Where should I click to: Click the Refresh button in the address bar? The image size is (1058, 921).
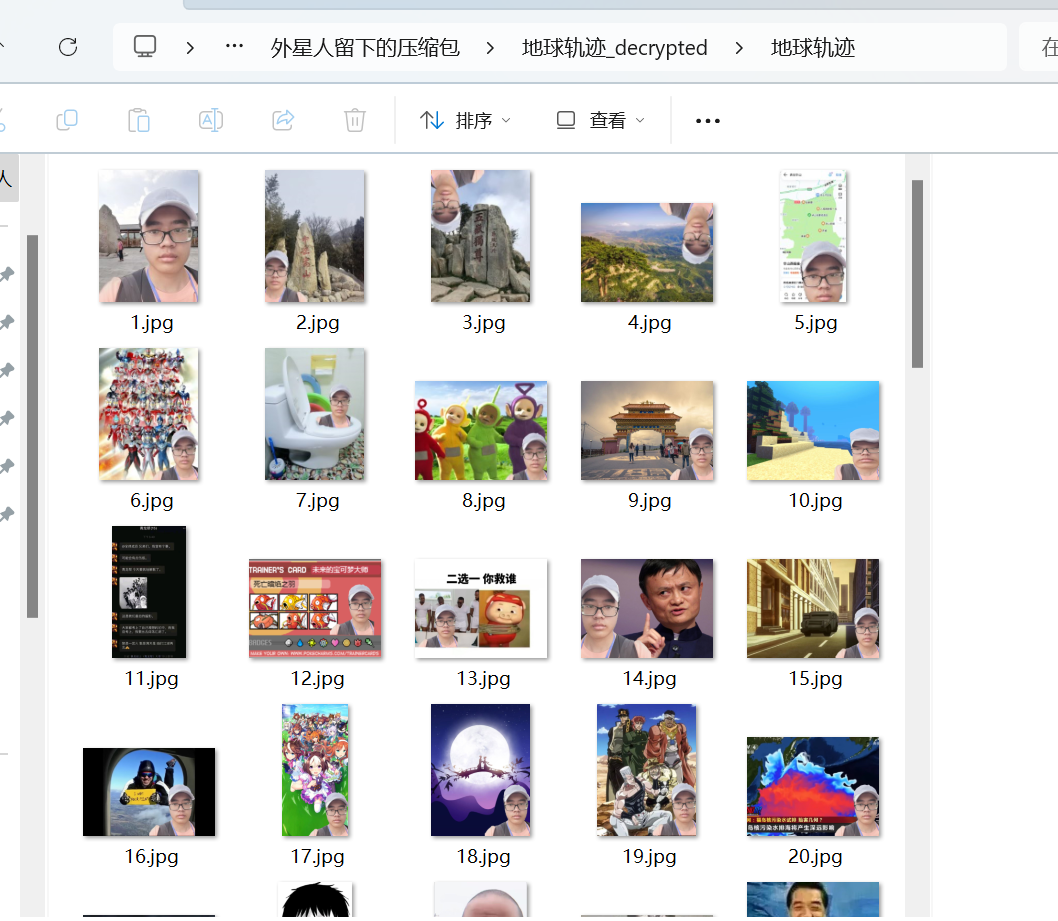67,47
